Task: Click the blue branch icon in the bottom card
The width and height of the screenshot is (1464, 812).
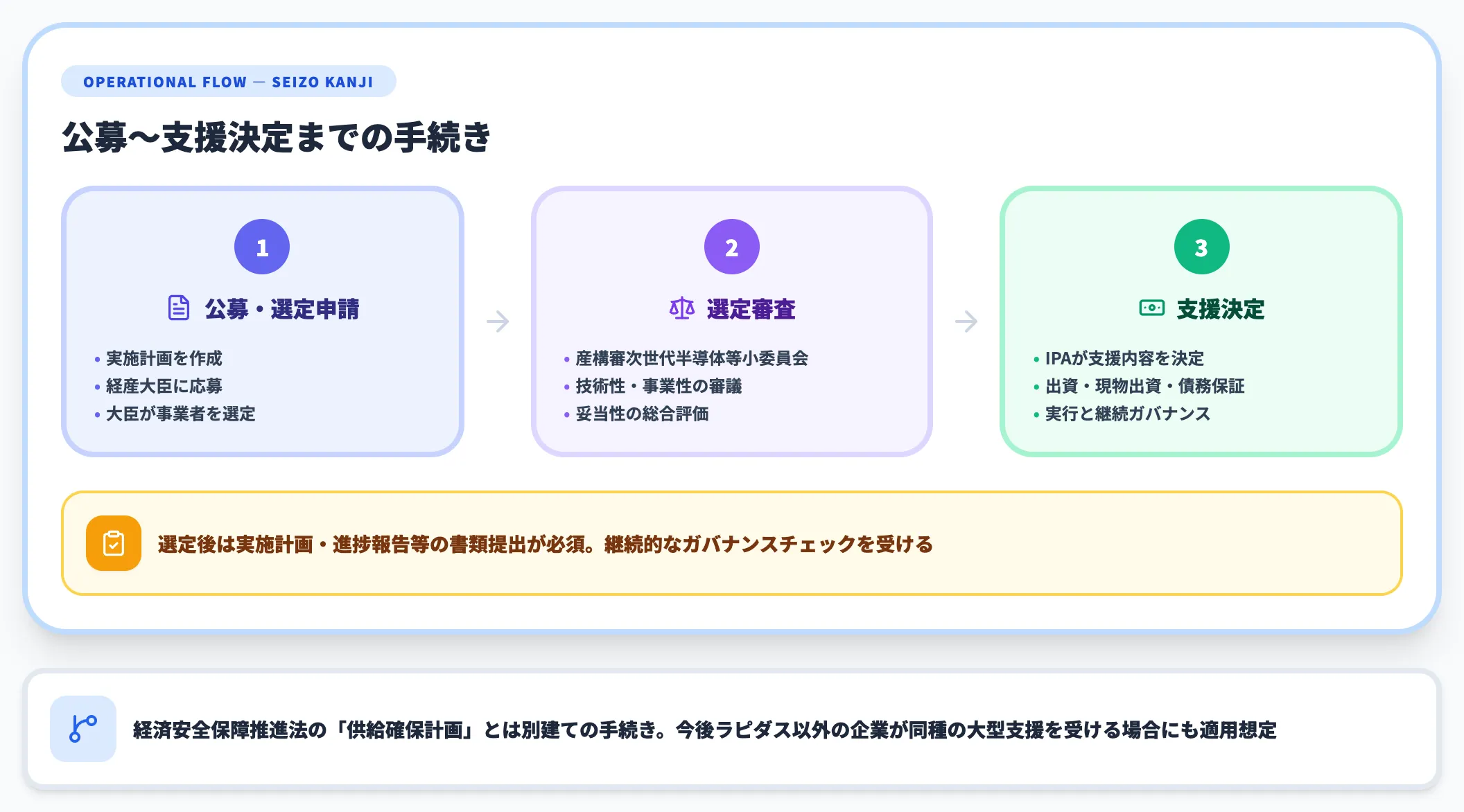Action: point(83,729)
